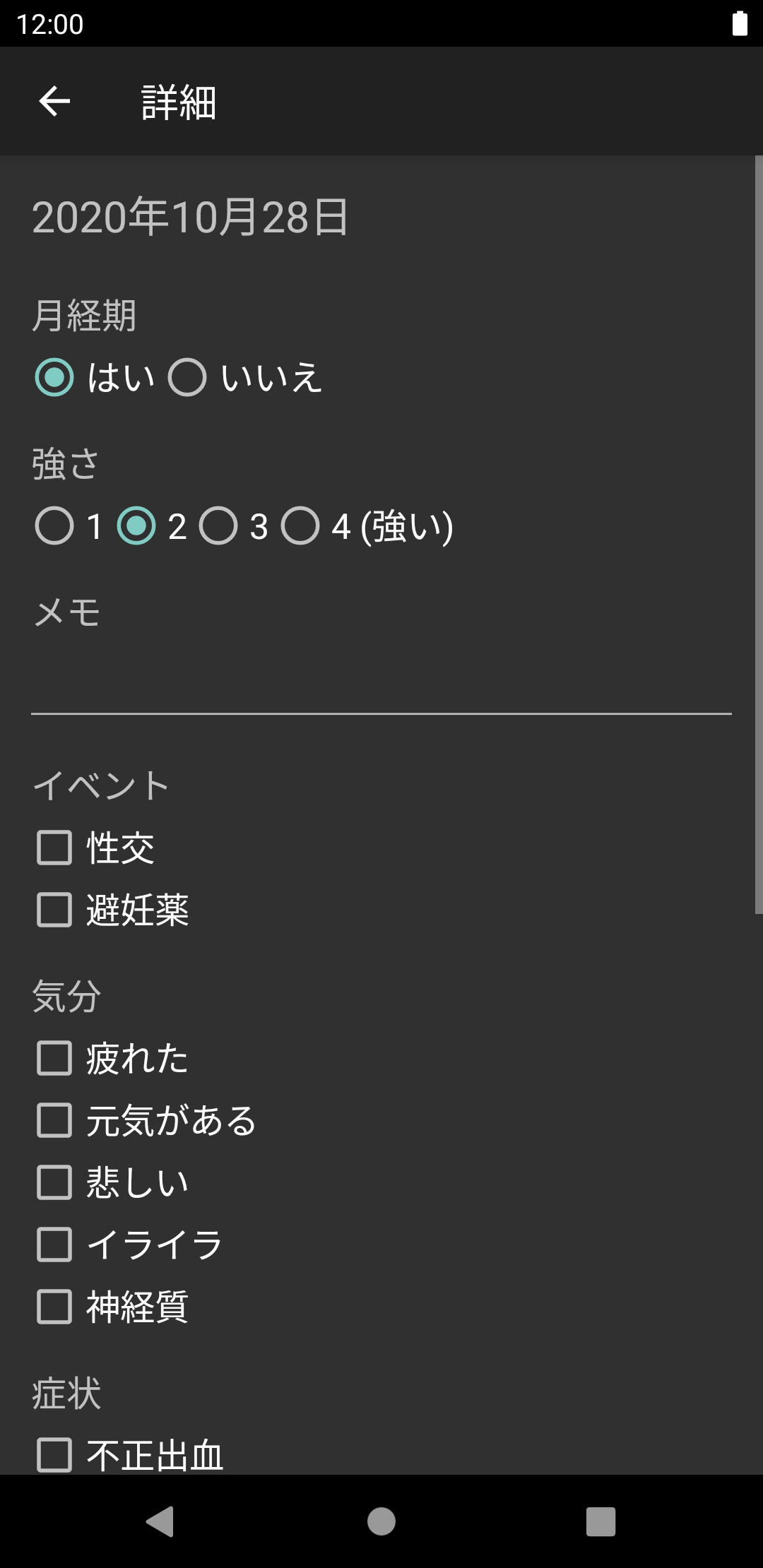Choose strength 4 (強い)
The height and width of the screenshot is (1568, 763).
click(300, 526)
